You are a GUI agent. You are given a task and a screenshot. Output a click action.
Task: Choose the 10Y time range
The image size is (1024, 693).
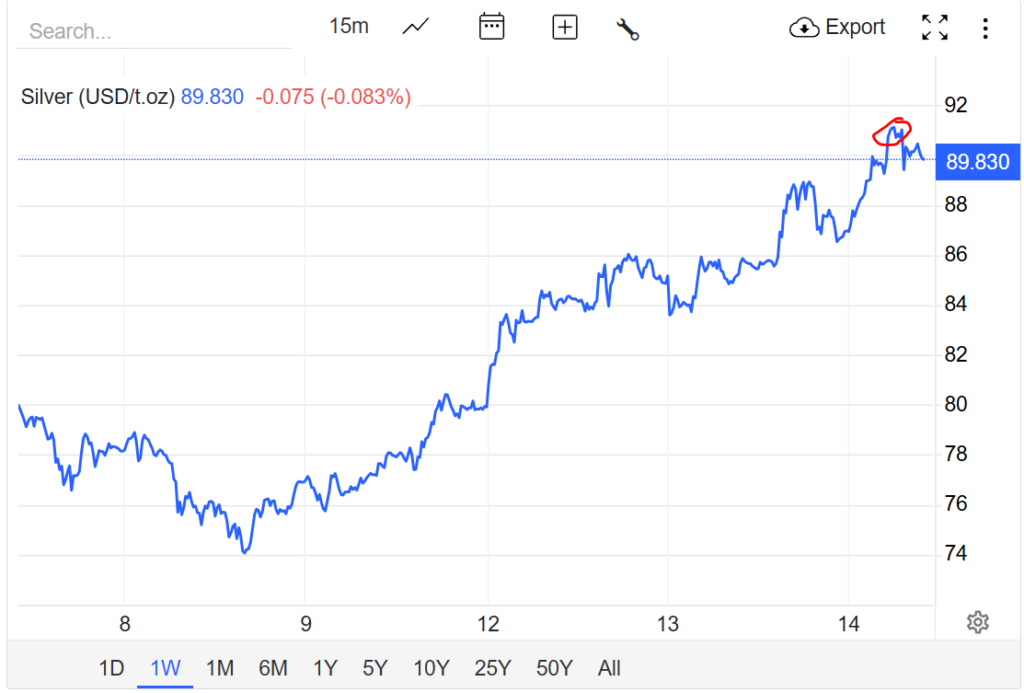pyautogui.click(x=431, y=668)
